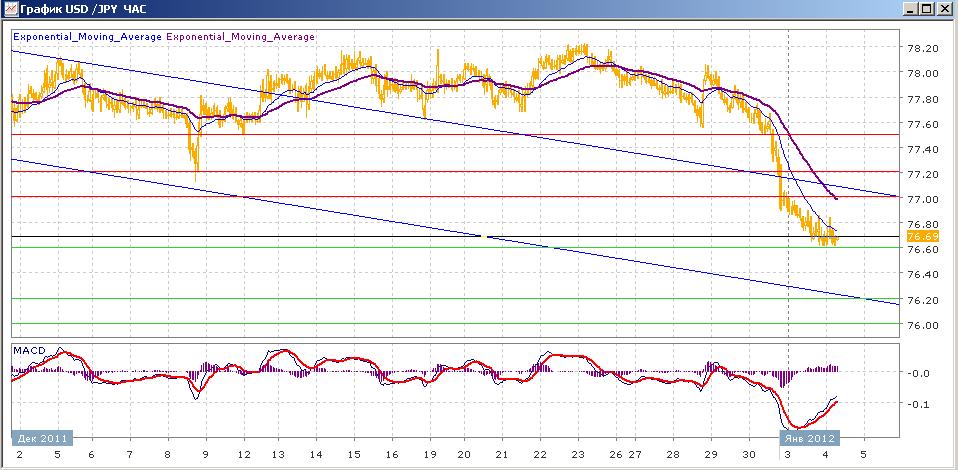The width and height of the screenshot is (959, 470).
Task: Click date label 29 on the time axis
Action: point(711,455)
